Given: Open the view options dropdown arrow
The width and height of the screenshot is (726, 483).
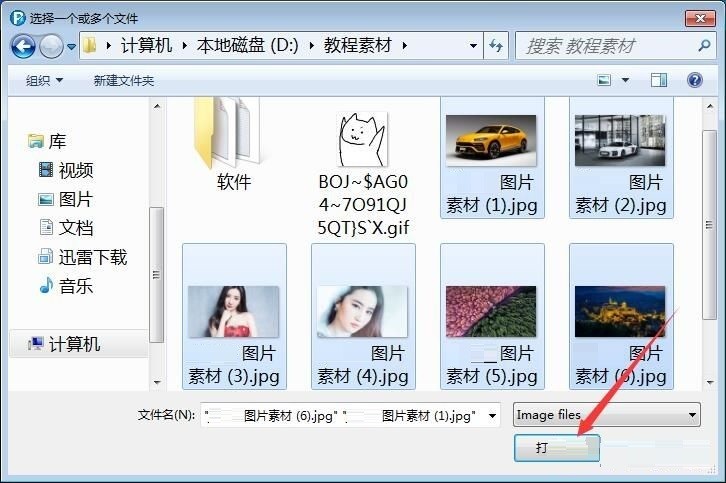Looking at the screenshot, I should tap(625, 81).
